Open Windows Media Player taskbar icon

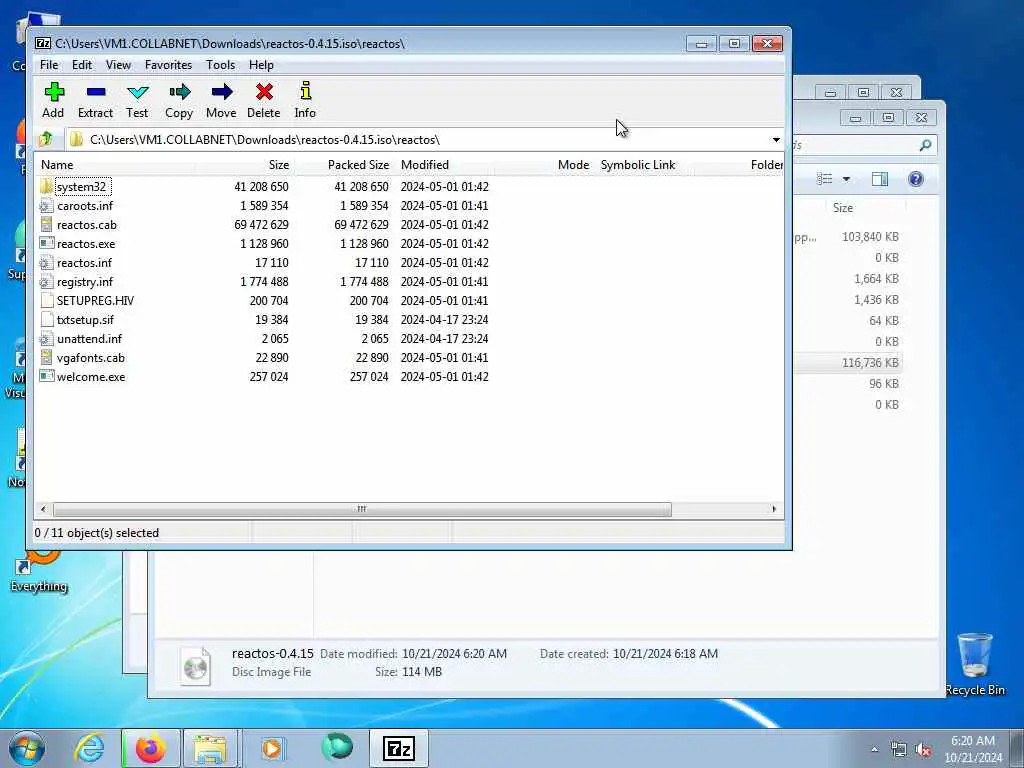click(272, 748)
